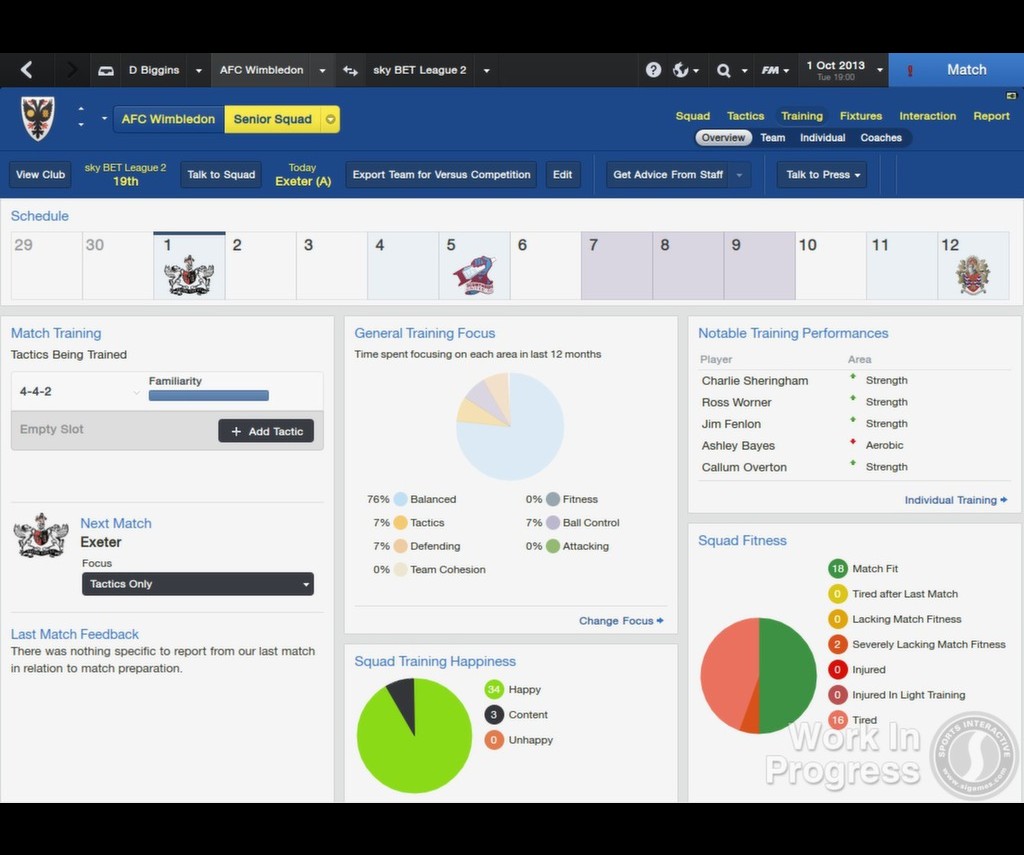Expand the AFC Wimbledon top bar dropdown

click(322, 71)
